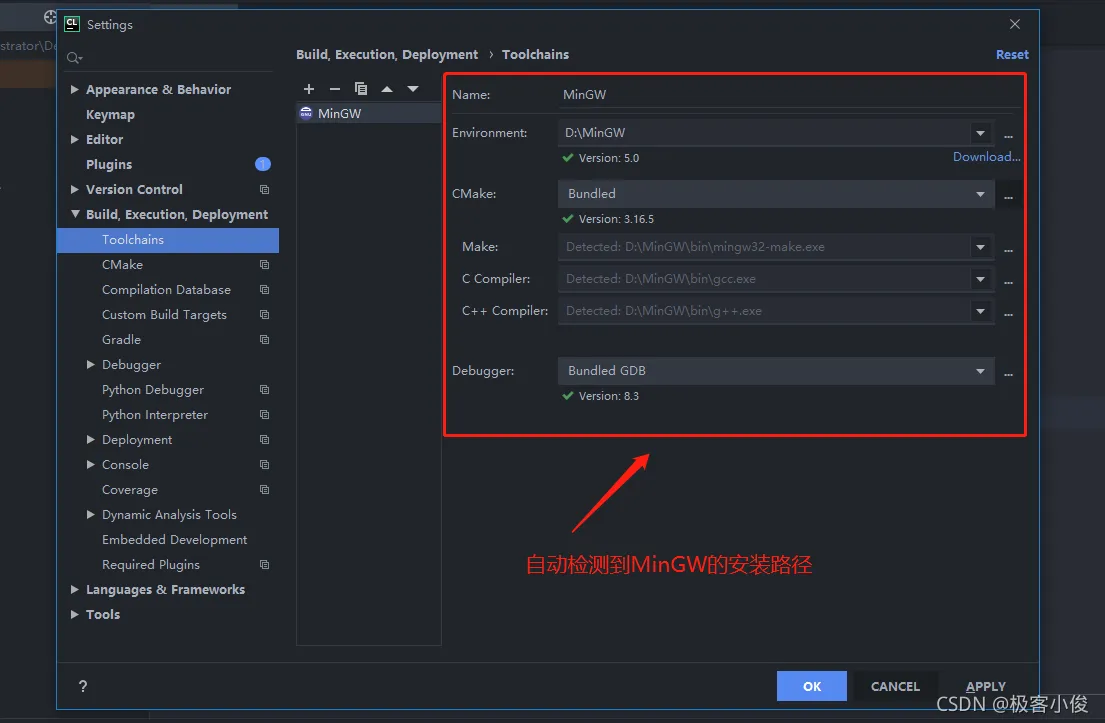Click the Download... link for MinGW
Viewport: 1105px width, 723px height.
point(987,156)
